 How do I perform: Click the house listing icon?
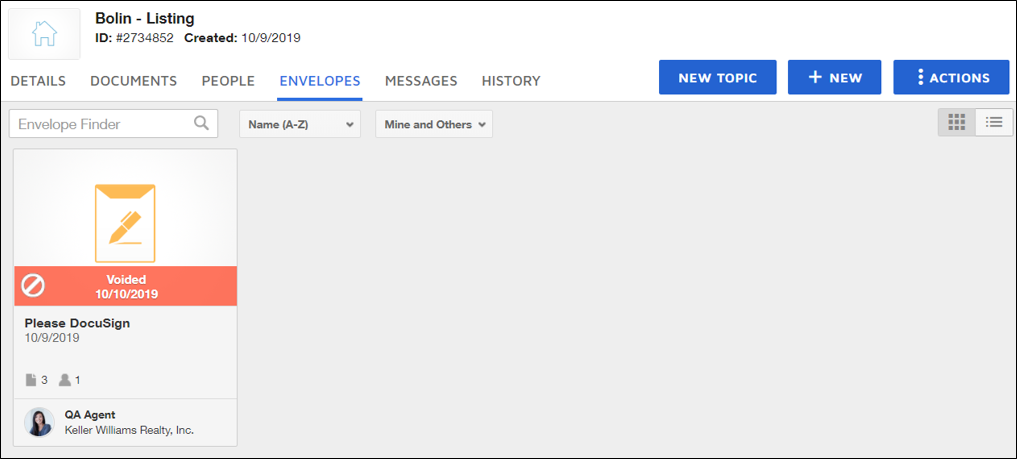click(x=44, y=34)
